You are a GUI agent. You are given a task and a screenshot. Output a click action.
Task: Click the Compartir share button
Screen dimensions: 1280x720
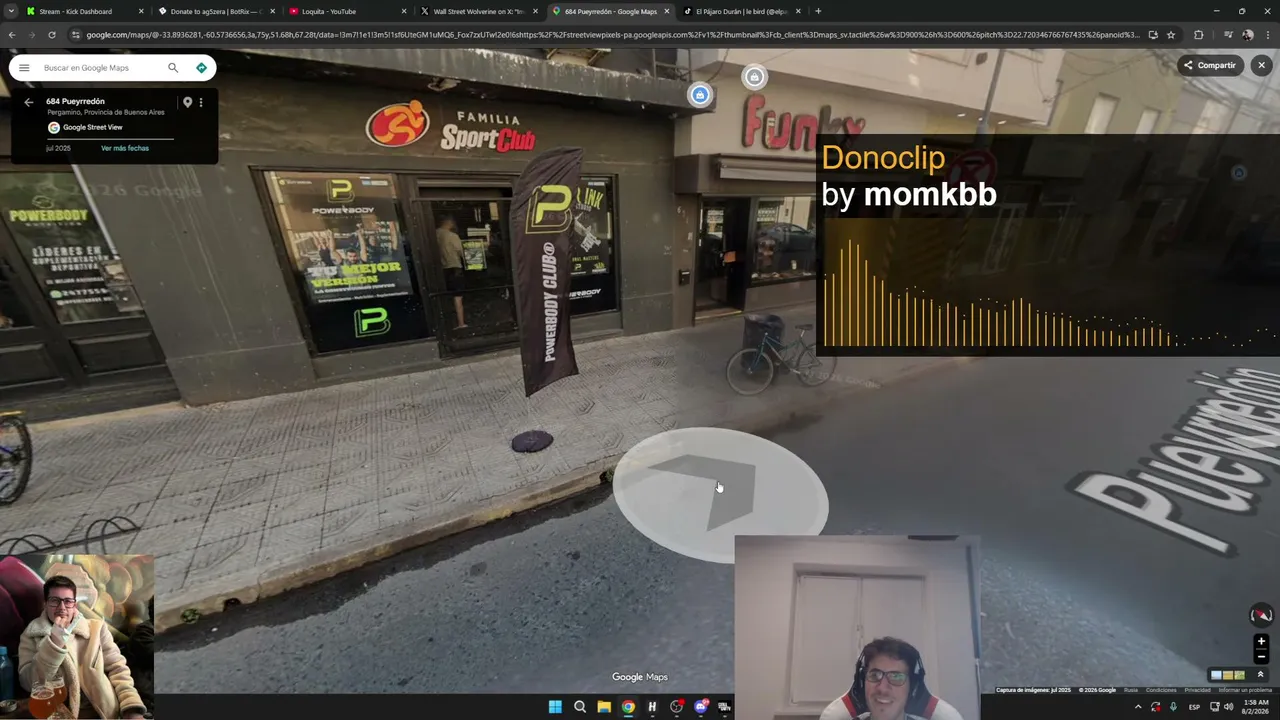pos(1210,65)
